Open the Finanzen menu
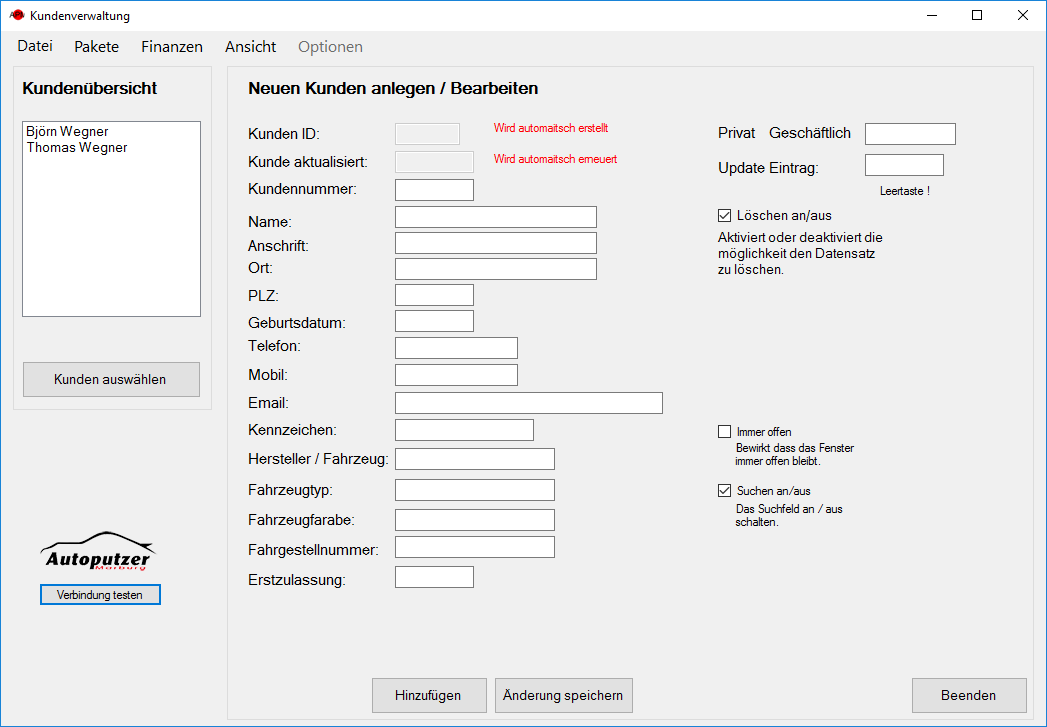This screenshot has height=727, width=1047. pos(172,47)
